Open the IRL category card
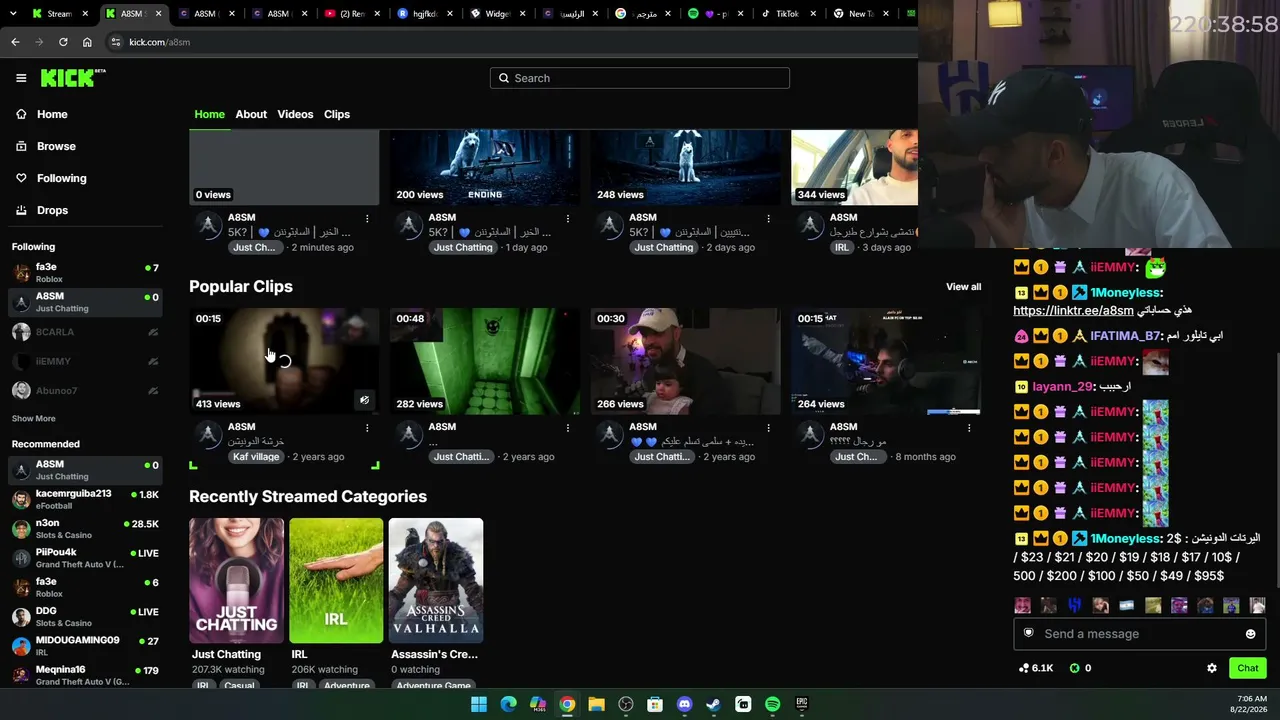 336,580
